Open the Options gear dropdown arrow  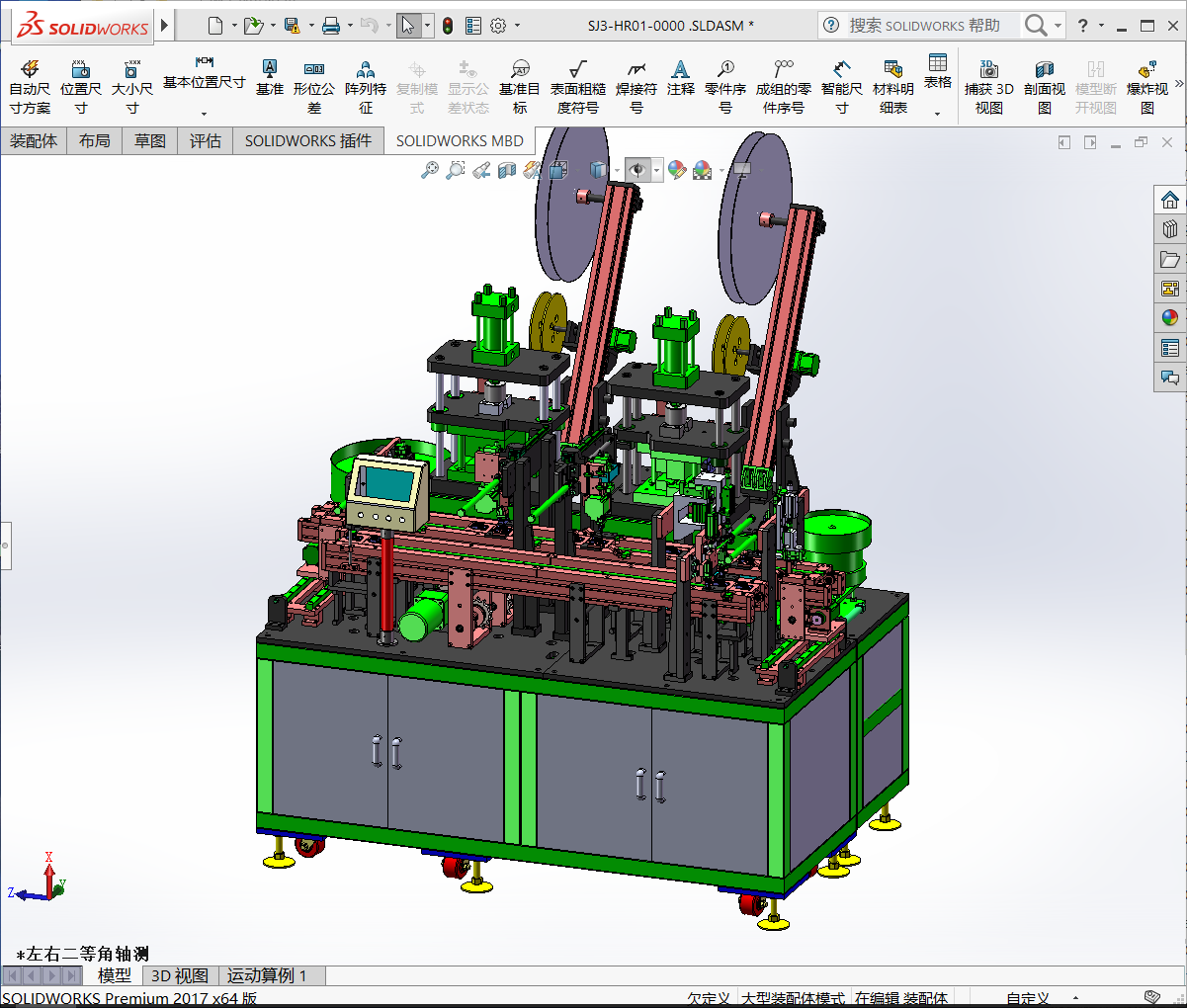pyautogui.click(x=517, y=26)
